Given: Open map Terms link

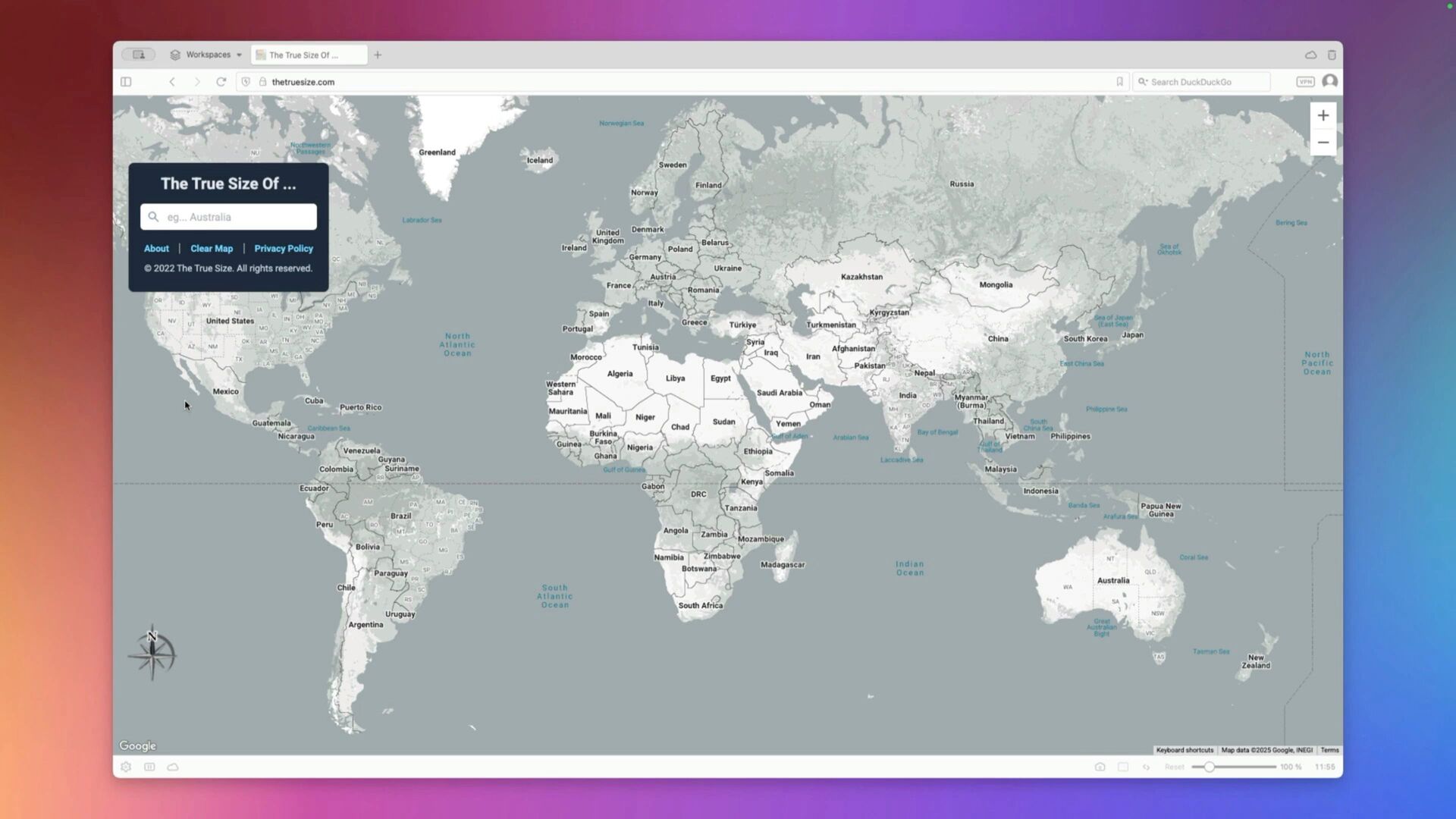Looking at the screenshot, I should [x=1329, y=750].
